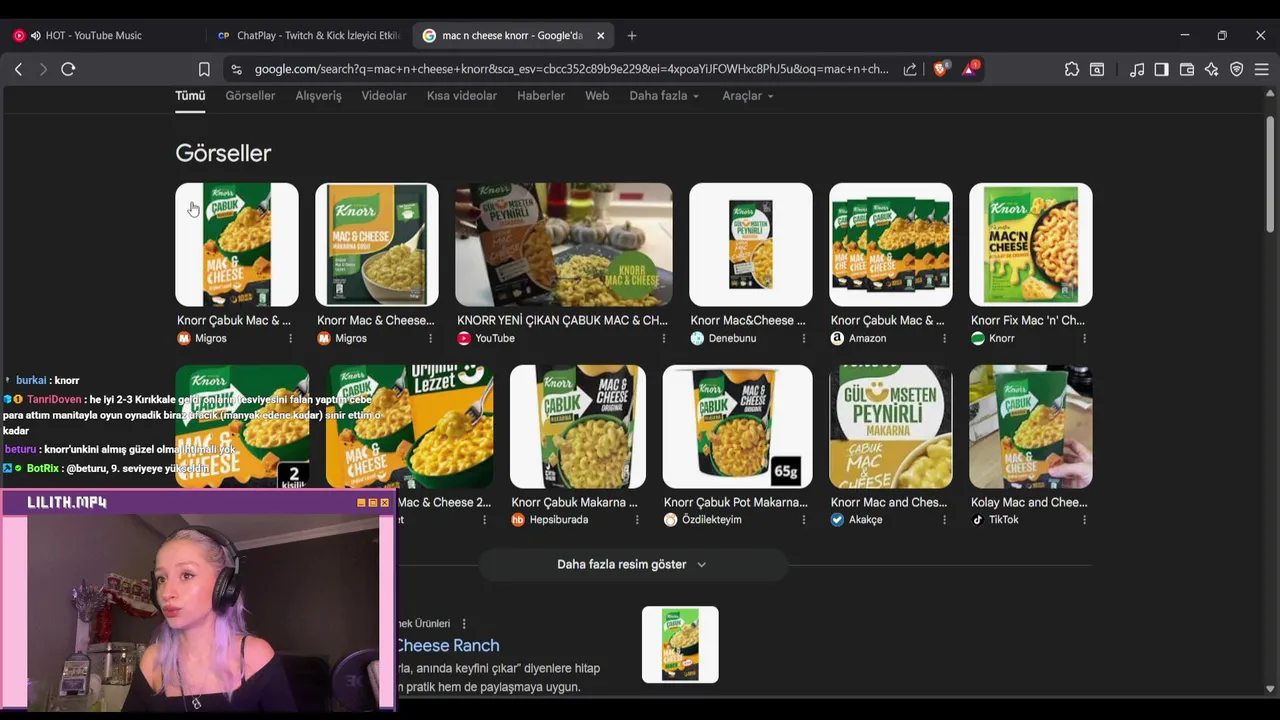
Task: Open the Brave Wallet icon
Action: (1187, 69)
